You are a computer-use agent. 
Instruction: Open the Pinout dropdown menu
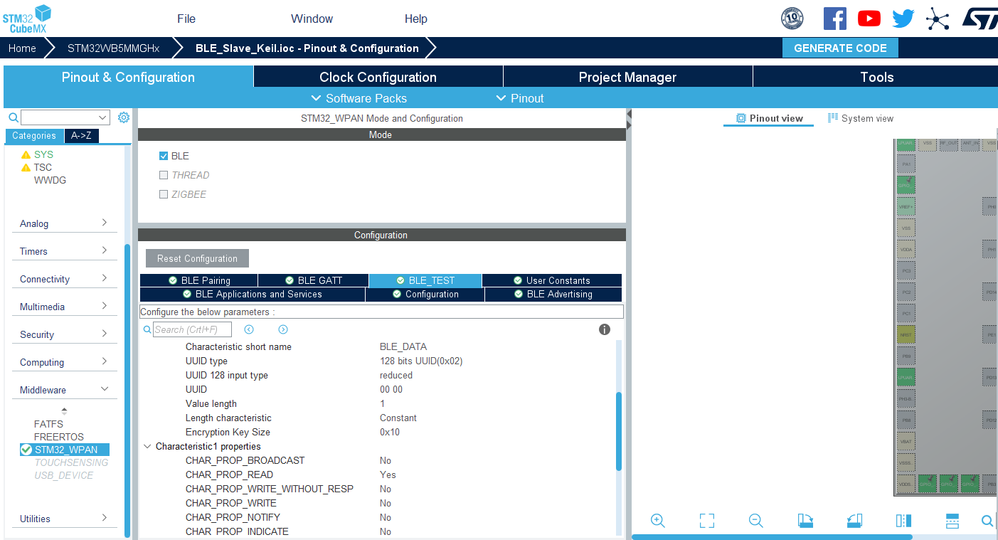(520, 98)
